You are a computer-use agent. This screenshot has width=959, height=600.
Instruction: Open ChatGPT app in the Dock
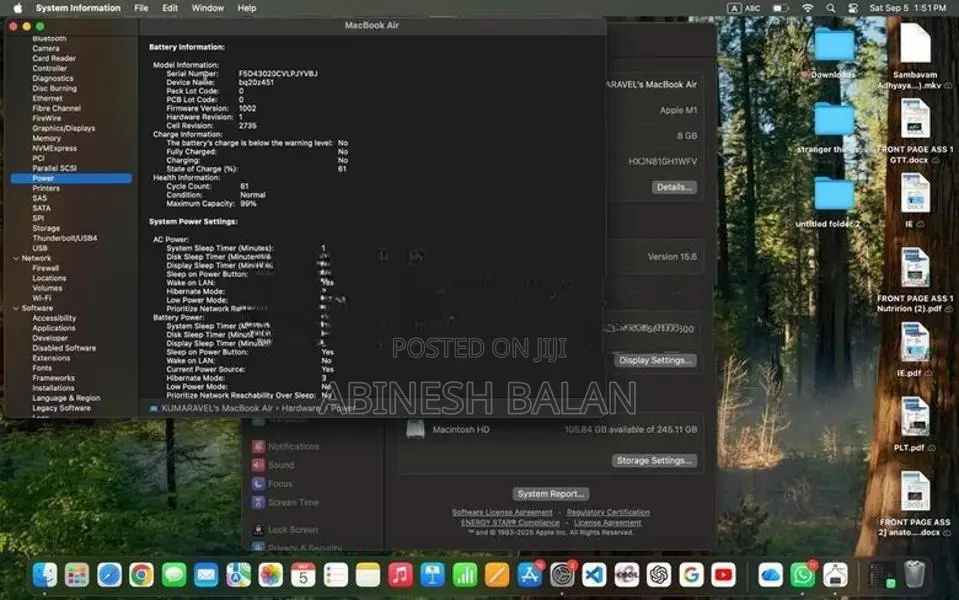pos(659,575)
